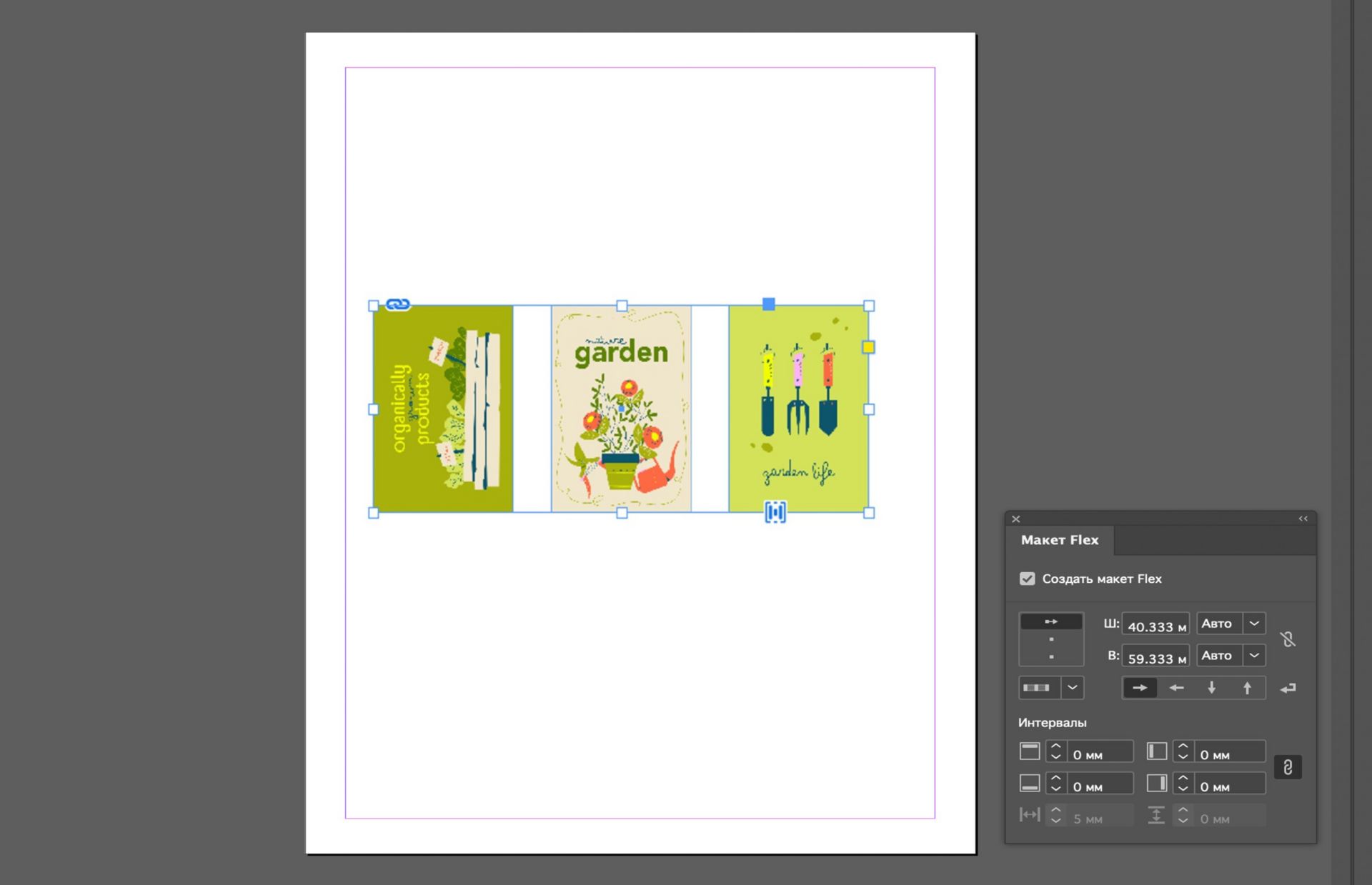Set flex direction to upward arrow
This screenshot has width=1372, height=885.
(x=1248, y=688)
